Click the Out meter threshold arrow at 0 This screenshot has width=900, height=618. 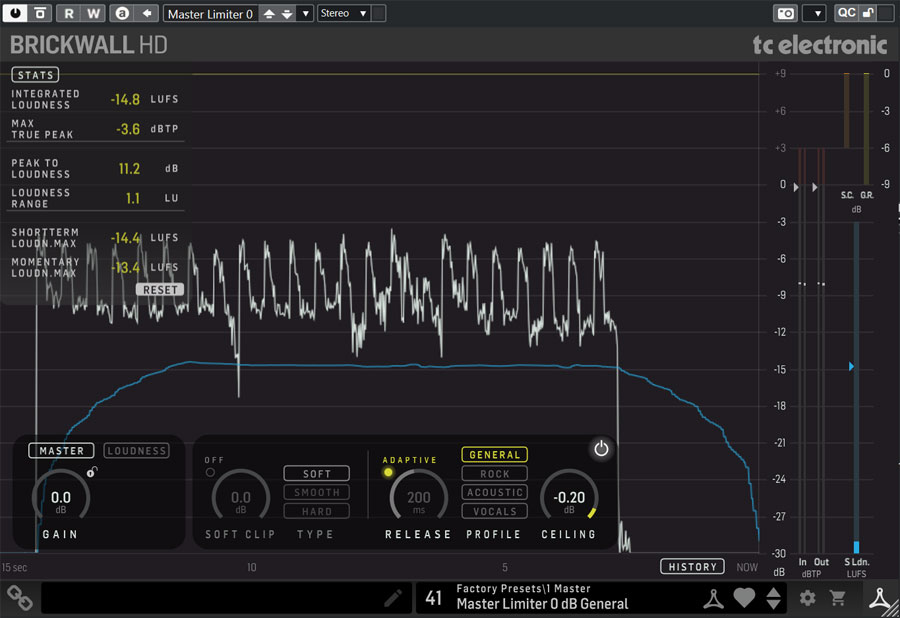(x=815, y=187)
